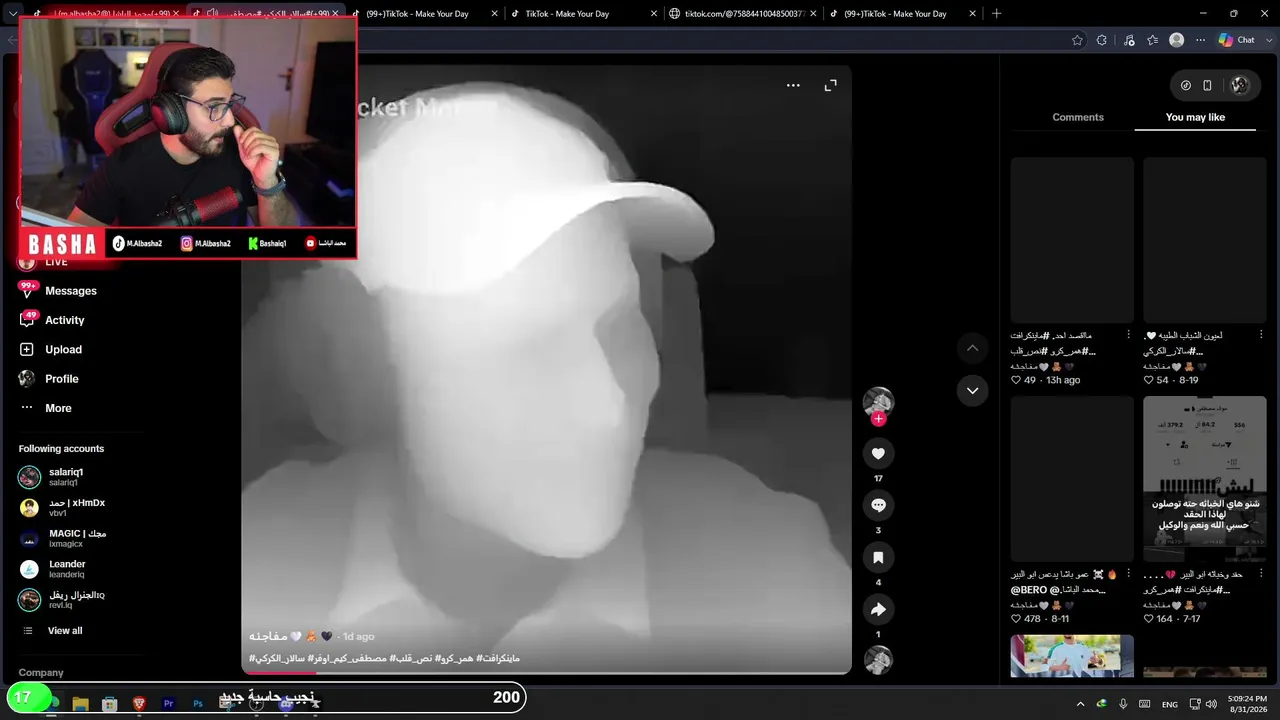Image resolution: width=1280 pixels, height=720 pixels.
Task: Open Copilot Chat in the browser toolbar
Action: (x=1236, y=40)
